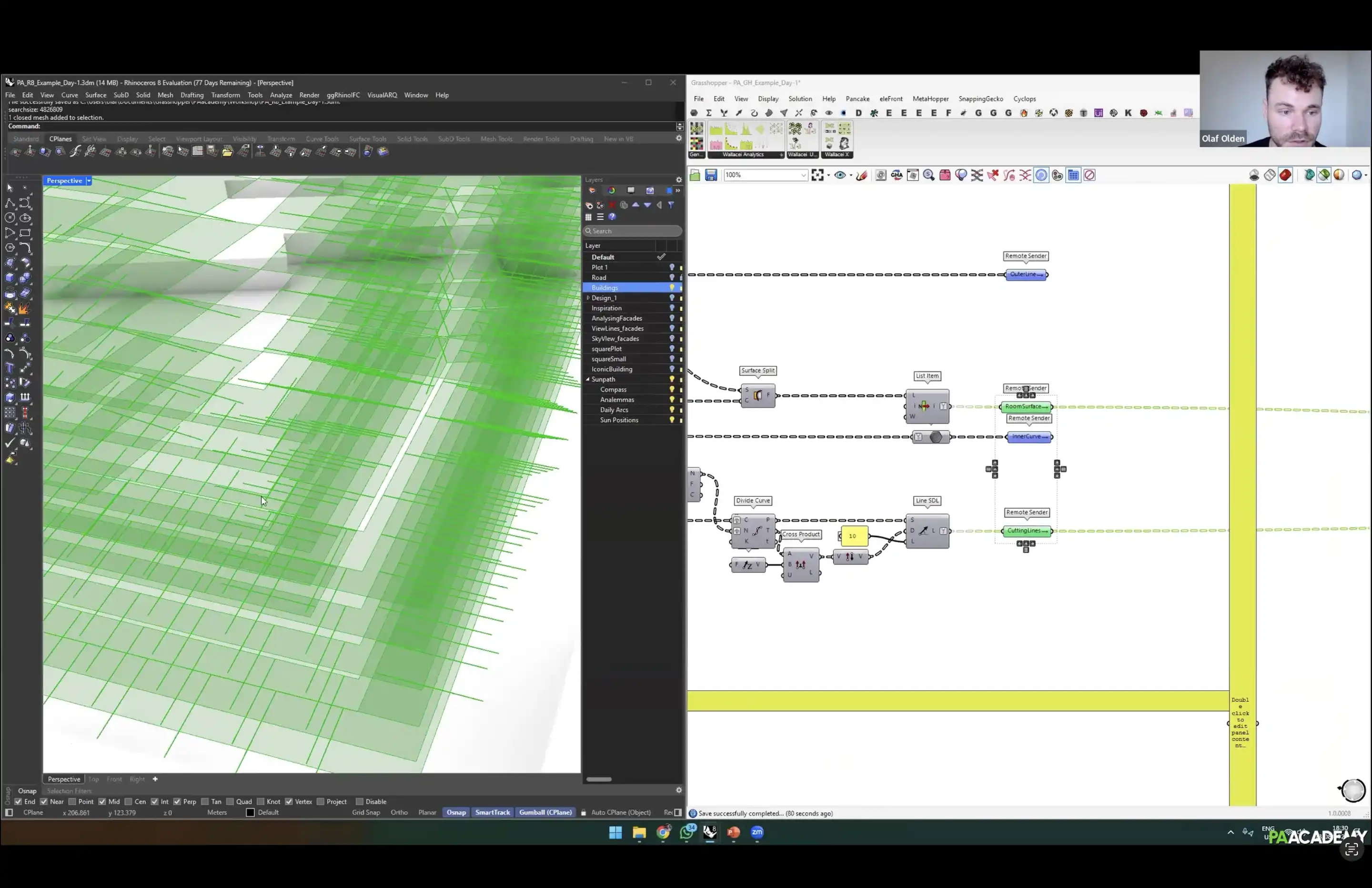
Task: Toggle the Mid osnap checkbox
Action: click(x=102, y=802)
